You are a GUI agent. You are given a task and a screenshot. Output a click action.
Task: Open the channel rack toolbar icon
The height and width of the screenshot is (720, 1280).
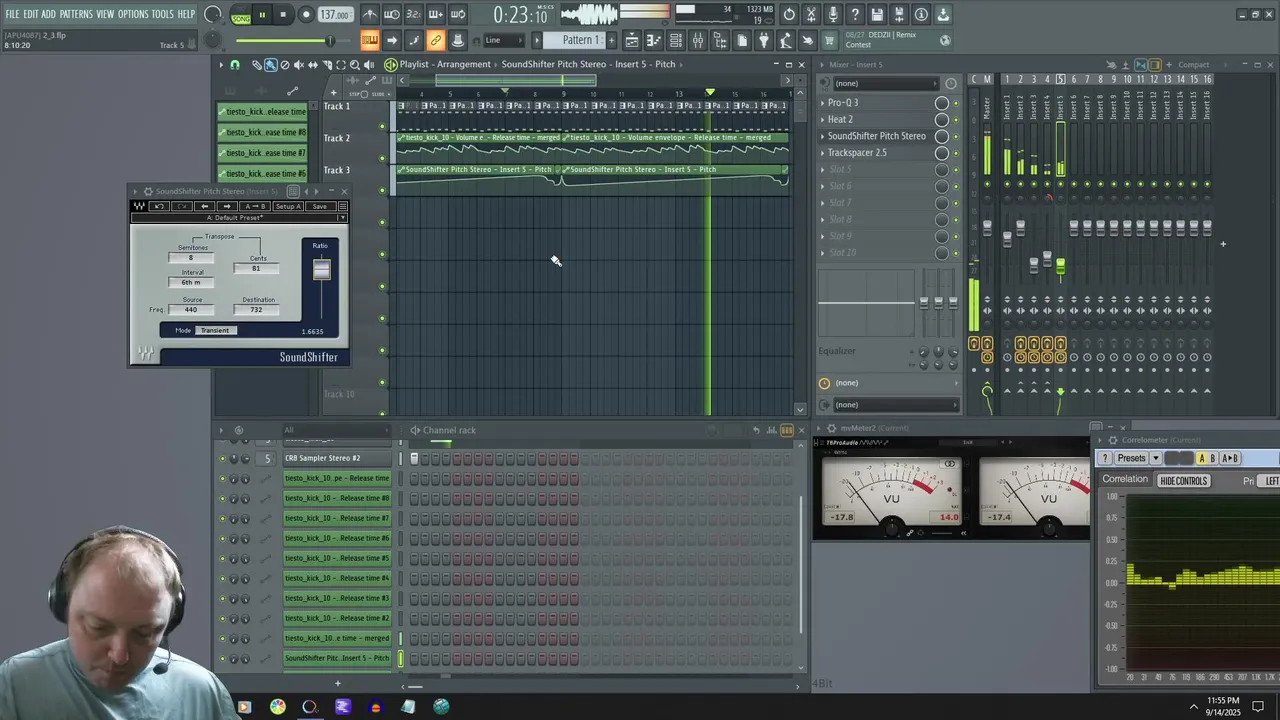tap(676, 40)
